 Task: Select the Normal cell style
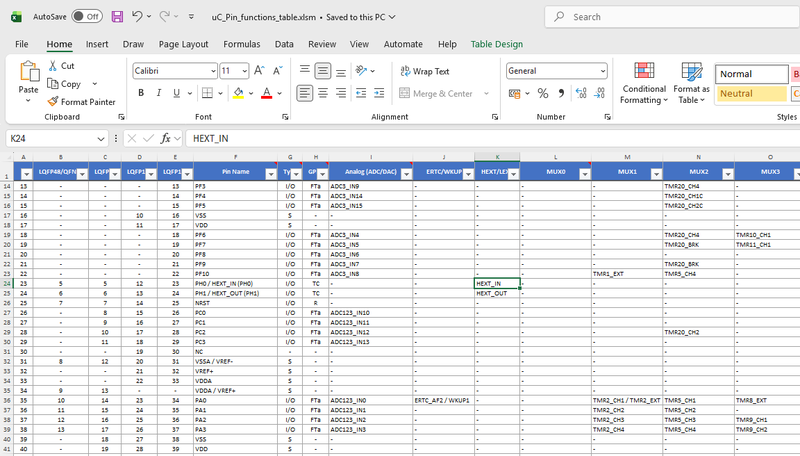pos(752,74)
